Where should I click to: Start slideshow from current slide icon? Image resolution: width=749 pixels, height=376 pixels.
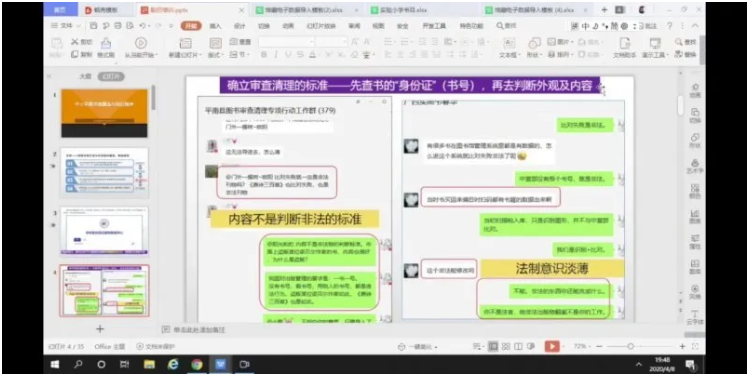click(140, 43)
